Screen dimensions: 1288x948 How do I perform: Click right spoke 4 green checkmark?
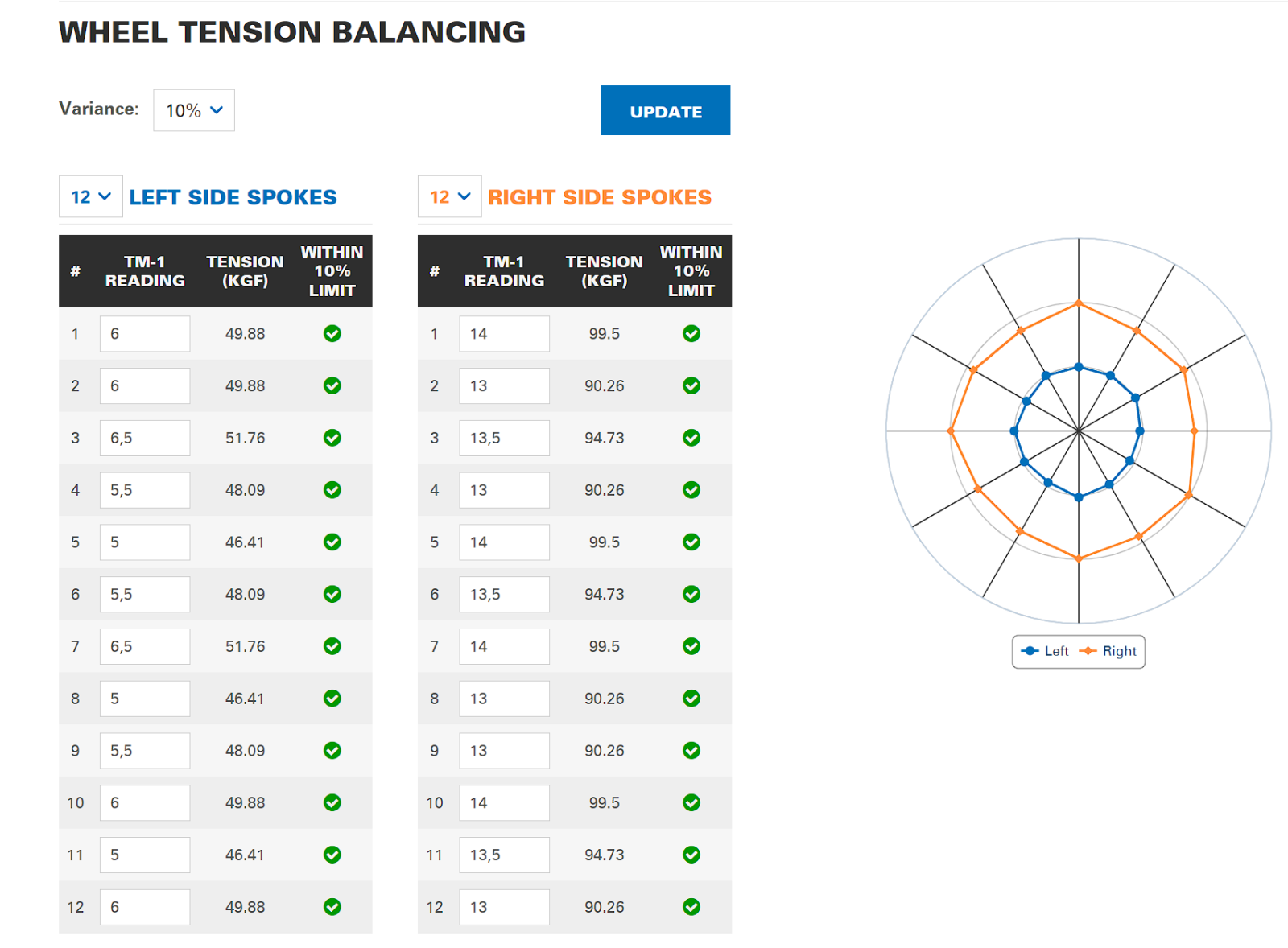coord(691,490)
